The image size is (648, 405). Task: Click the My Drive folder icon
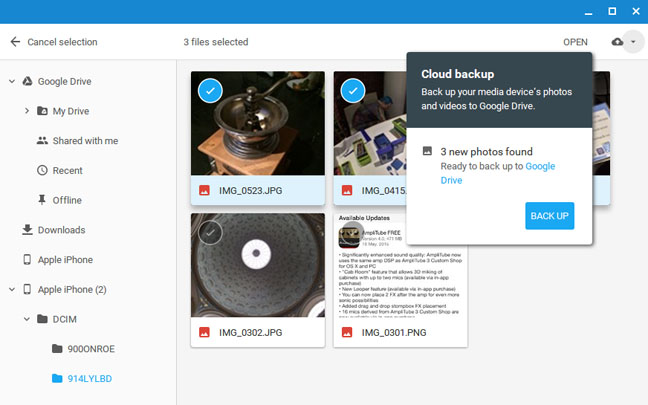[x=42, y=111]
